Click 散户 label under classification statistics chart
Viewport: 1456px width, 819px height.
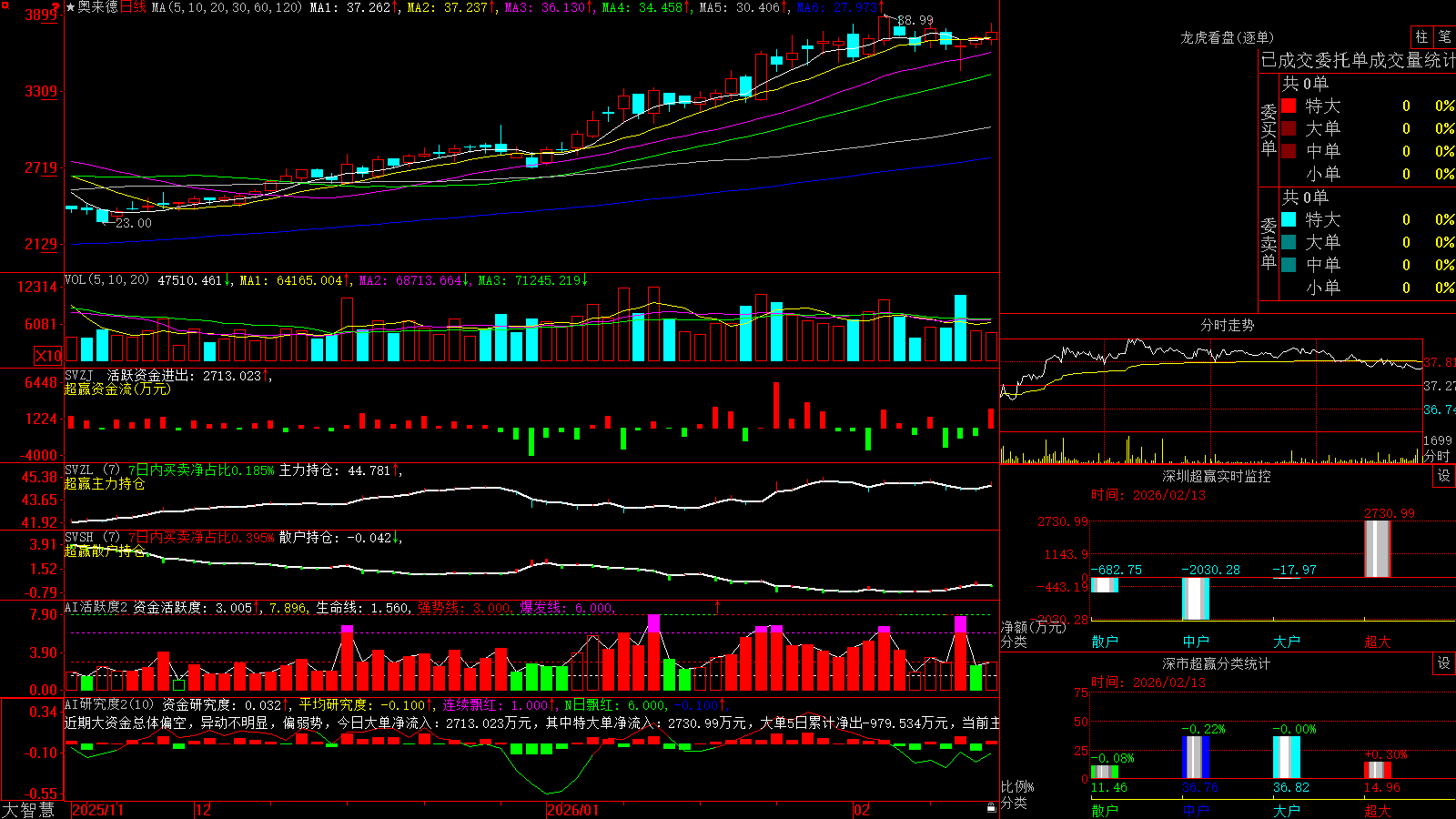(1105, 810)
